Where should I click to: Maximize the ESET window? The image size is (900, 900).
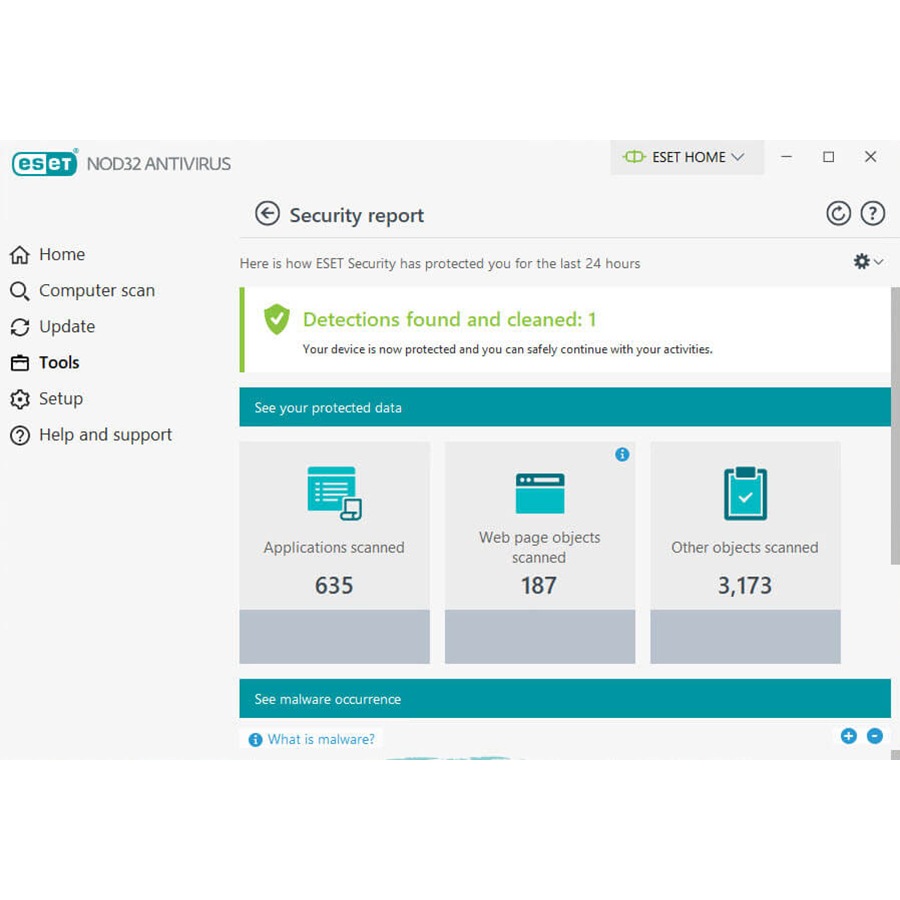pos(828,157)
